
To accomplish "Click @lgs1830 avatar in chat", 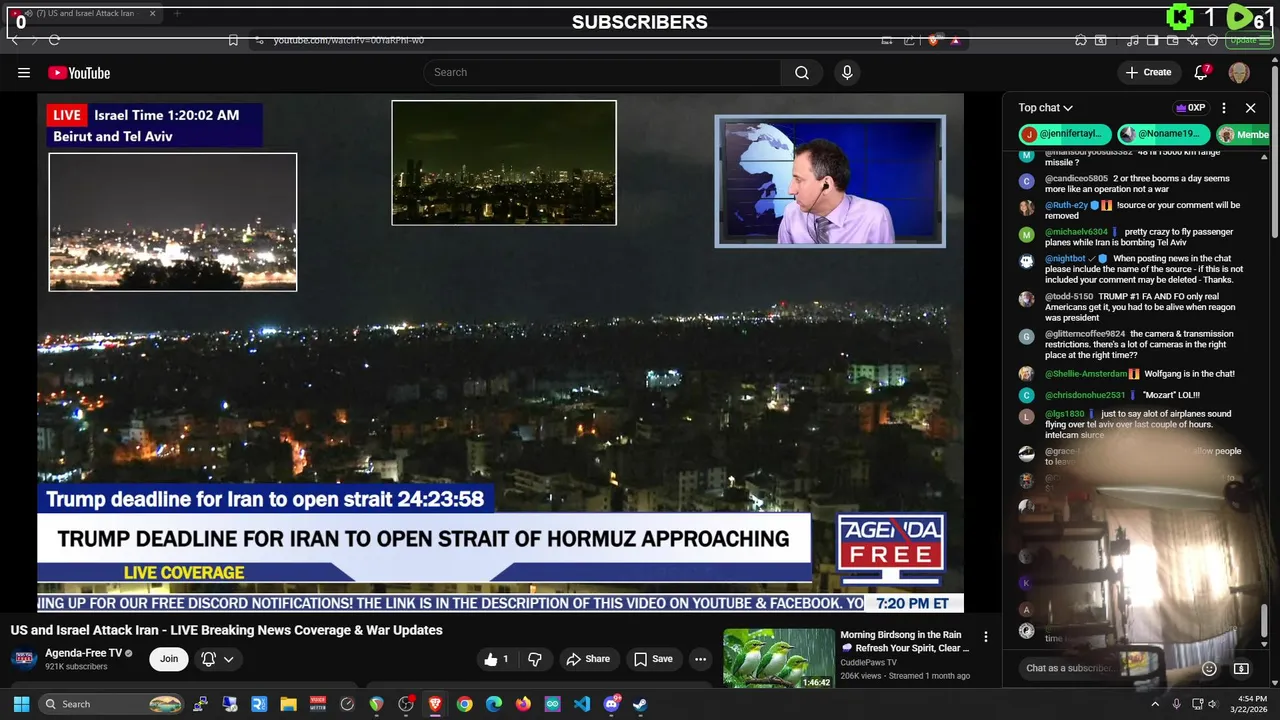I will 1026,417.
